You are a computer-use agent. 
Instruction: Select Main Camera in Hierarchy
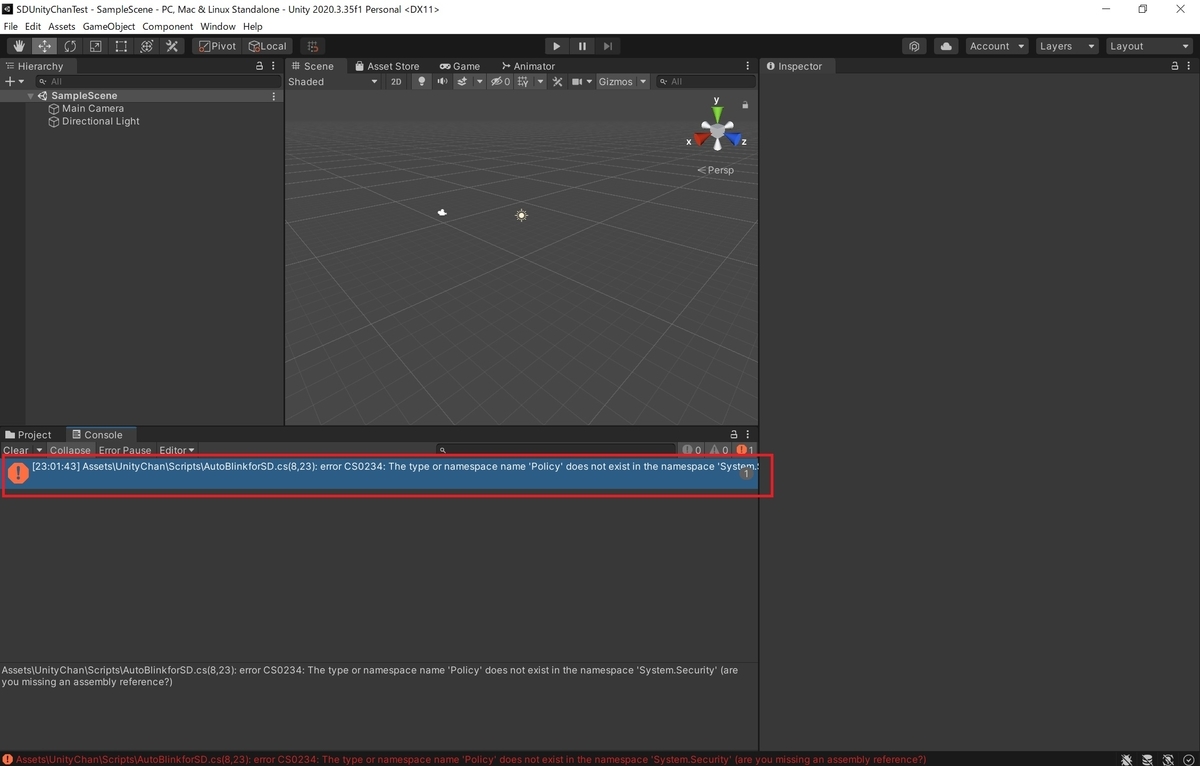click(93, 108)
